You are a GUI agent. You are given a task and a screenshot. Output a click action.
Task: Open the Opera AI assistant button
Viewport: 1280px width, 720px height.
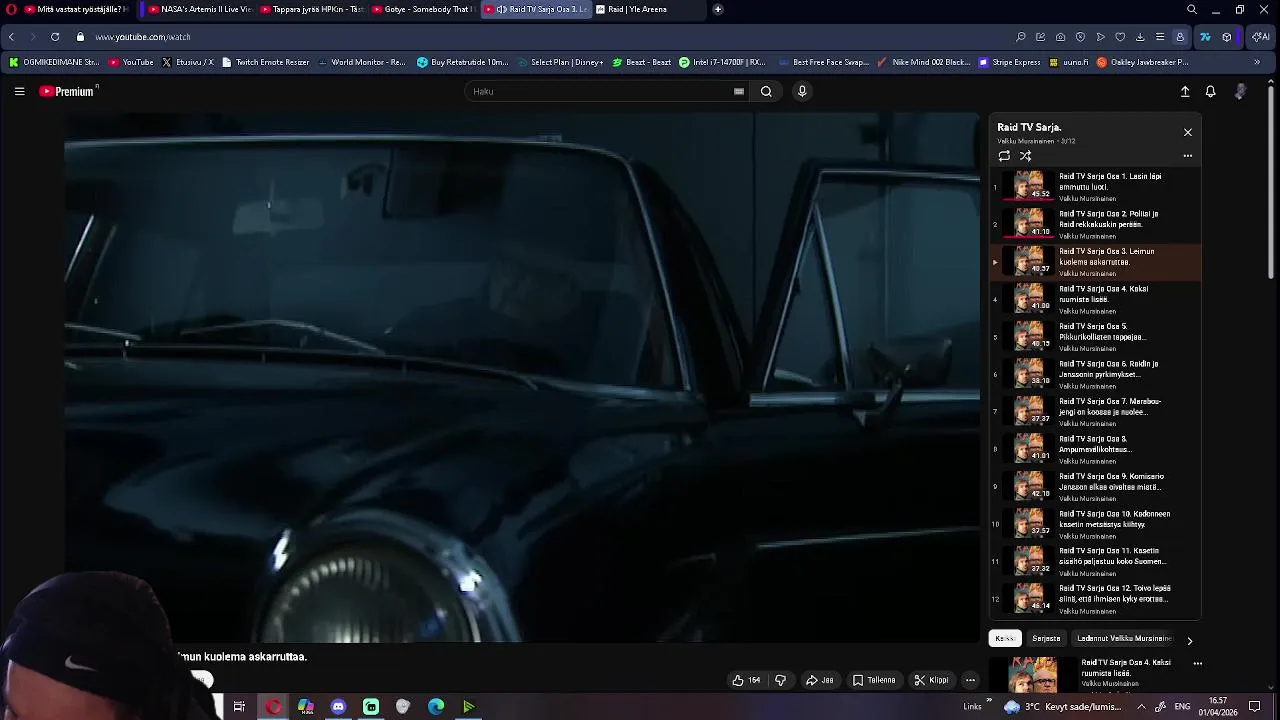[x=1261, y=37]
